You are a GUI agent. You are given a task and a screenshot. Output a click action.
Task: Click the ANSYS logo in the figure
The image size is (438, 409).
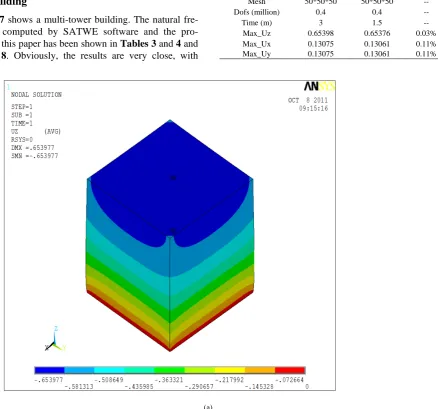[x=319, y=87]
